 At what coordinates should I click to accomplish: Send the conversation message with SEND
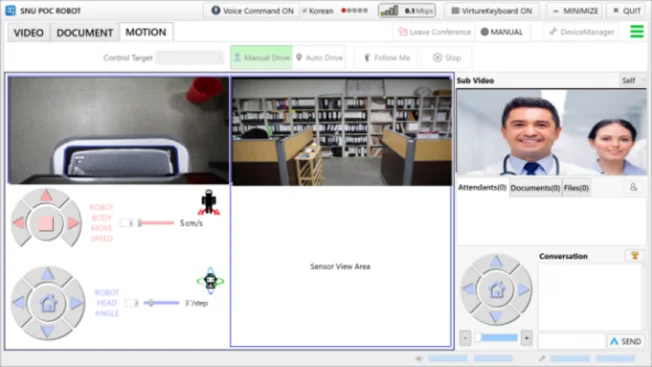click(625, 341)
